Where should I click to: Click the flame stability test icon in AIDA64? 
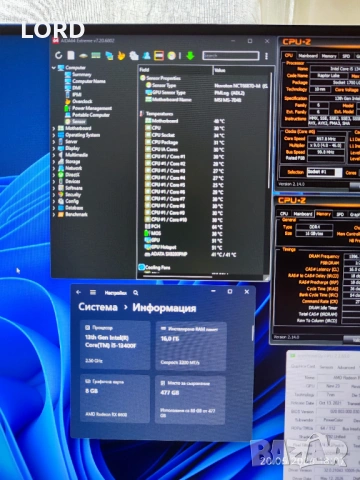click(x=121, y=55)
